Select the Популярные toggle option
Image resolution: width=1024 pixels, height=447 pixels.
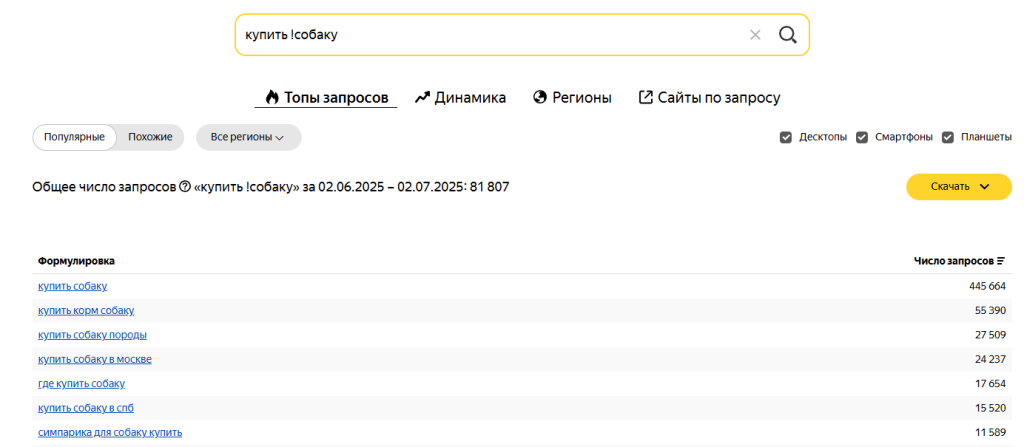pos(75,137)
